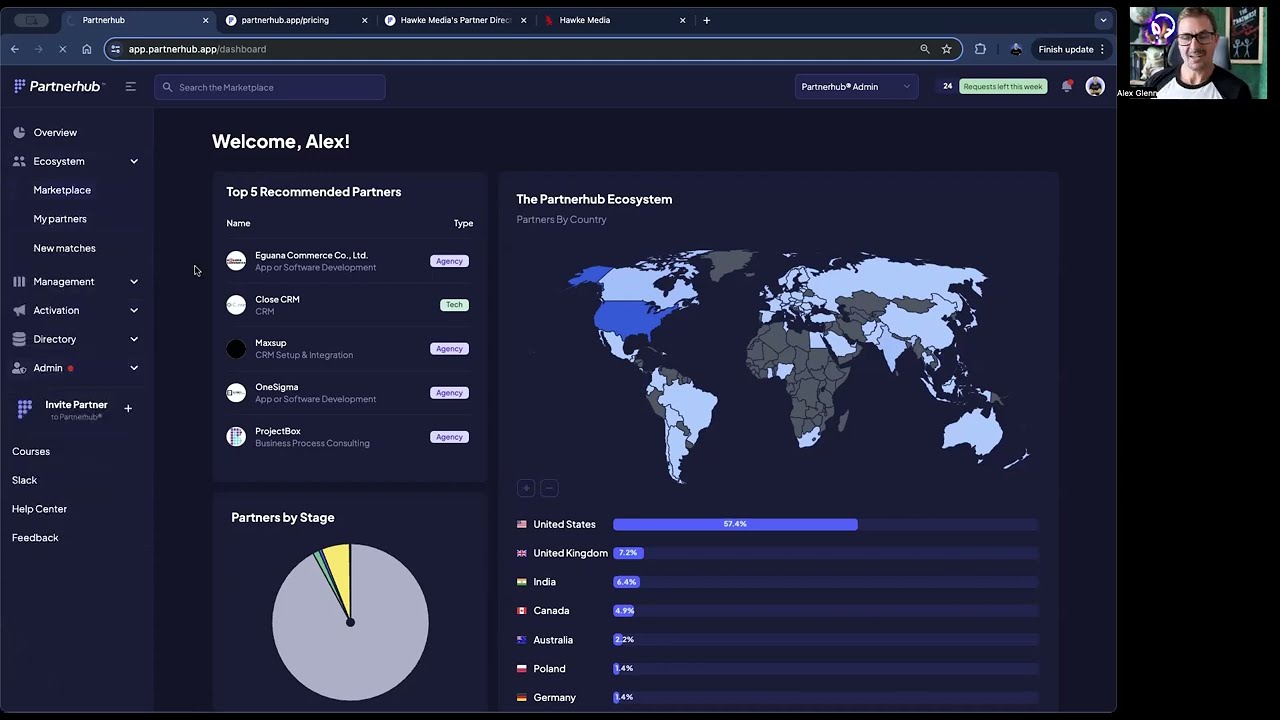The height and width of the screenshot is (720, 1280).
Task: Click the ProjectBox logo
Action: click(236, 437)
